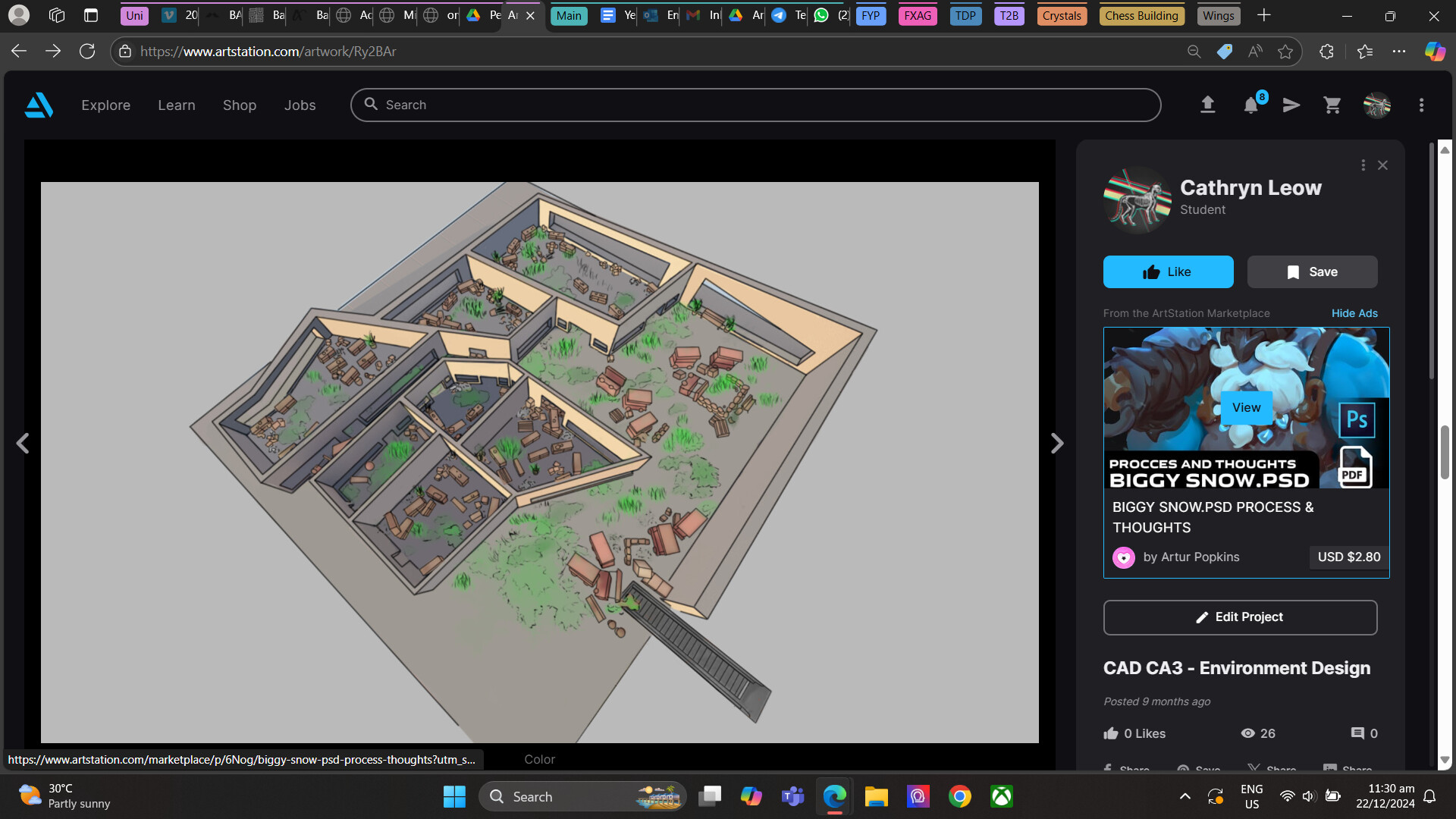Toggle Like on this artwork
The height and width of the screenshot is (819, 1456).
[1168, 271]
